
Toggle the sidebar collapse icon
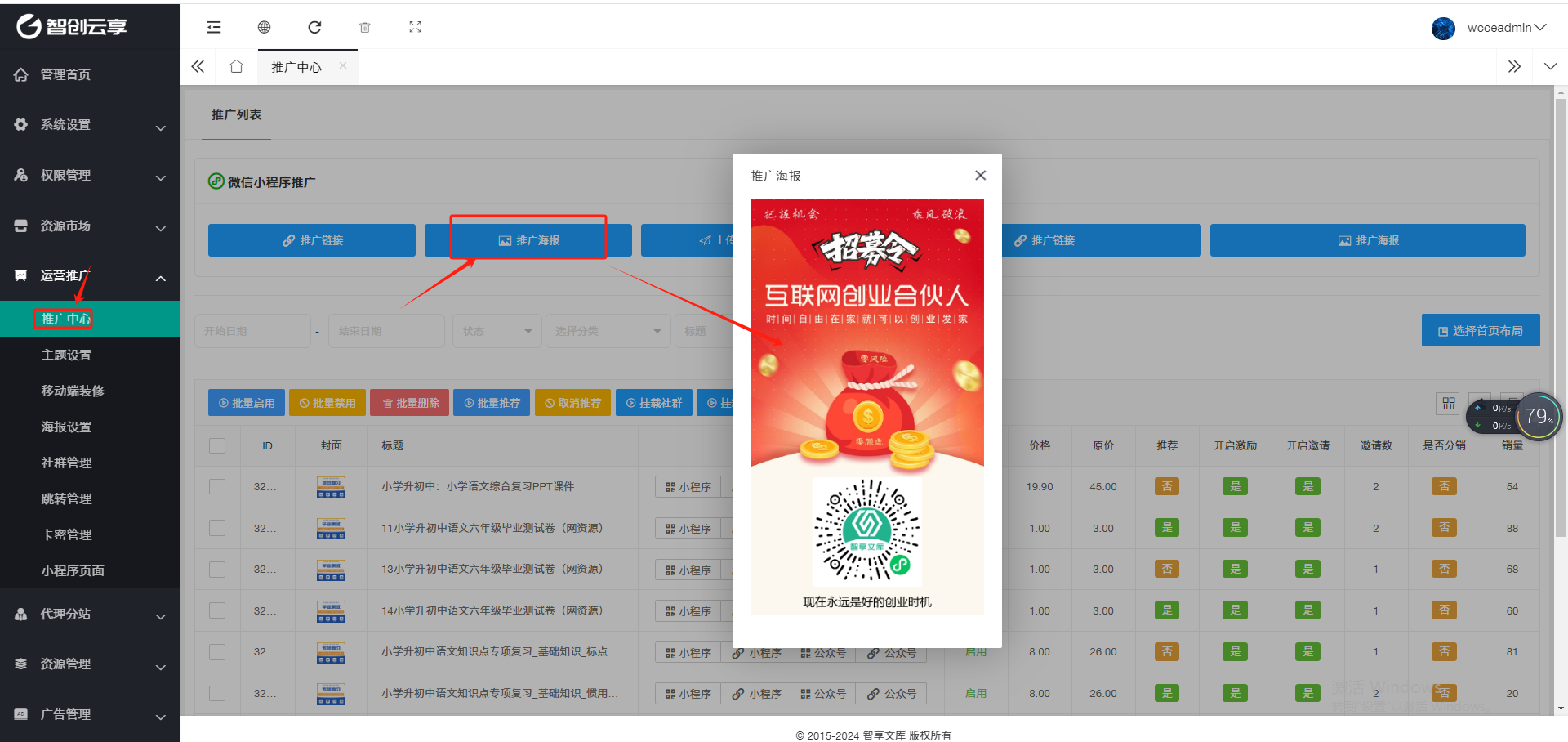pos(214,27)
